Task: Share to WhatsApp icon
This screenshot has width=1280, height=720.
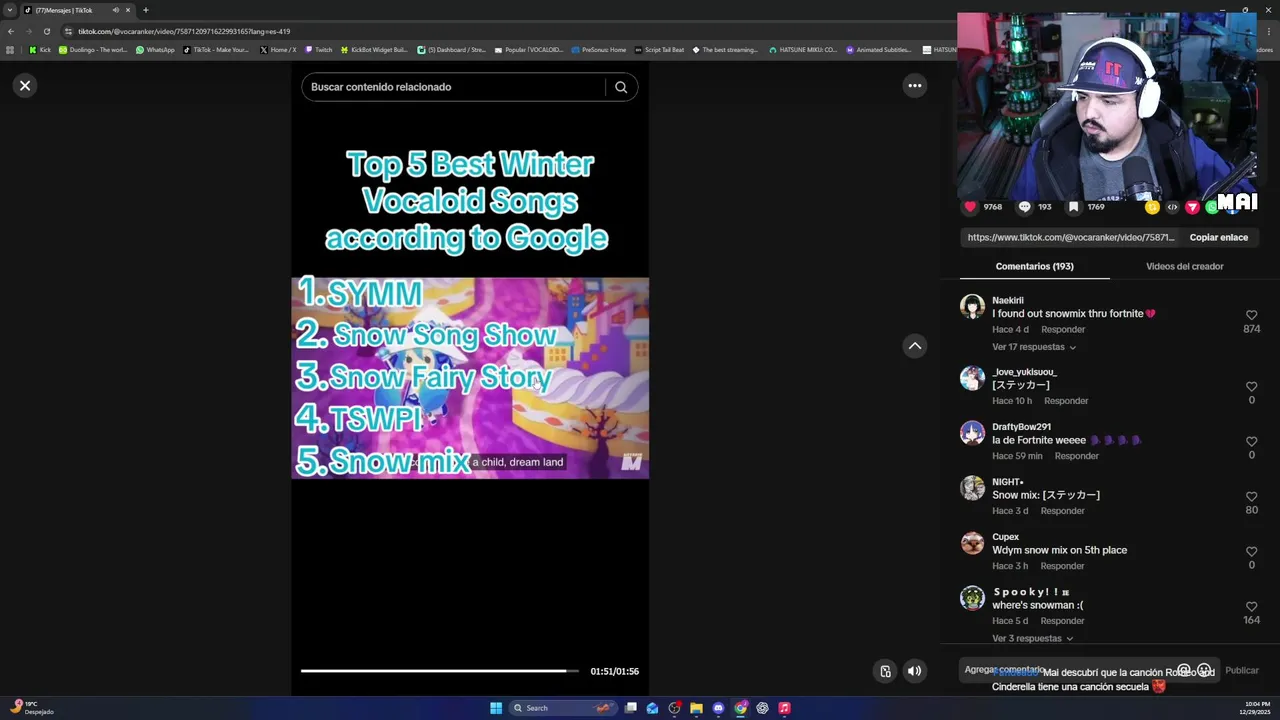Action: point(1211,207)
